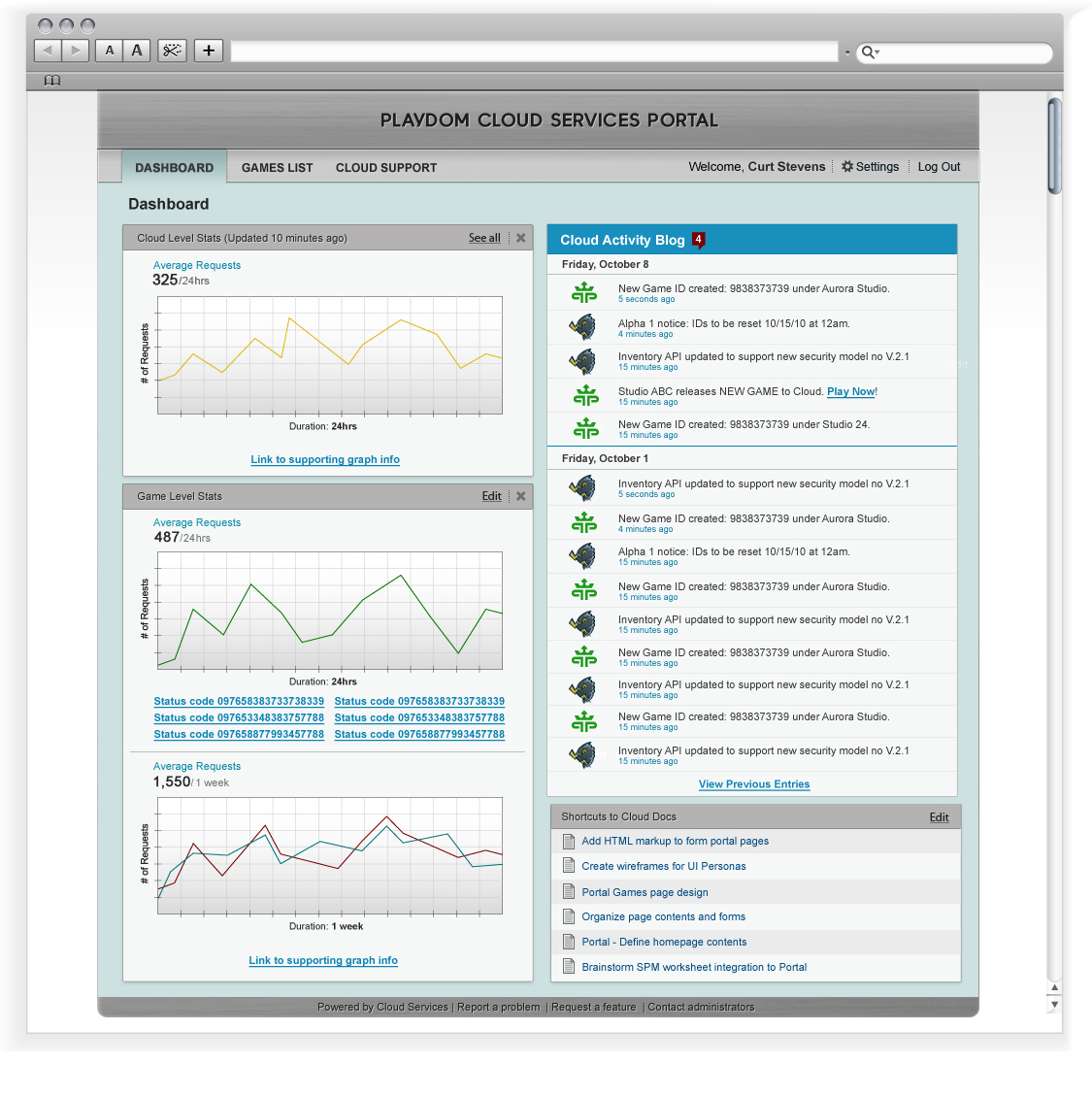1092x1097 pixels.
Task: Close the Game Level Stats panel
Action: pyautogui.click(x=521, y=496)
